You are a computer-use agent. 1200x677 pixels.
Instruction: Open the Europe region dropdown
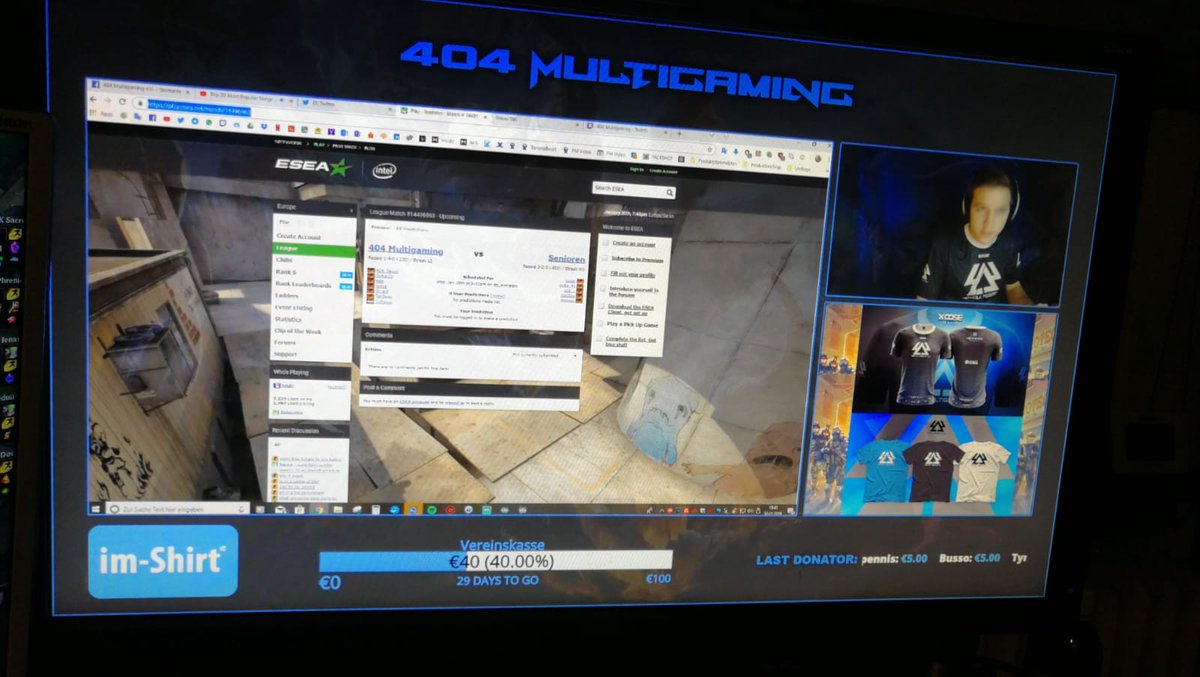(314, 209)
